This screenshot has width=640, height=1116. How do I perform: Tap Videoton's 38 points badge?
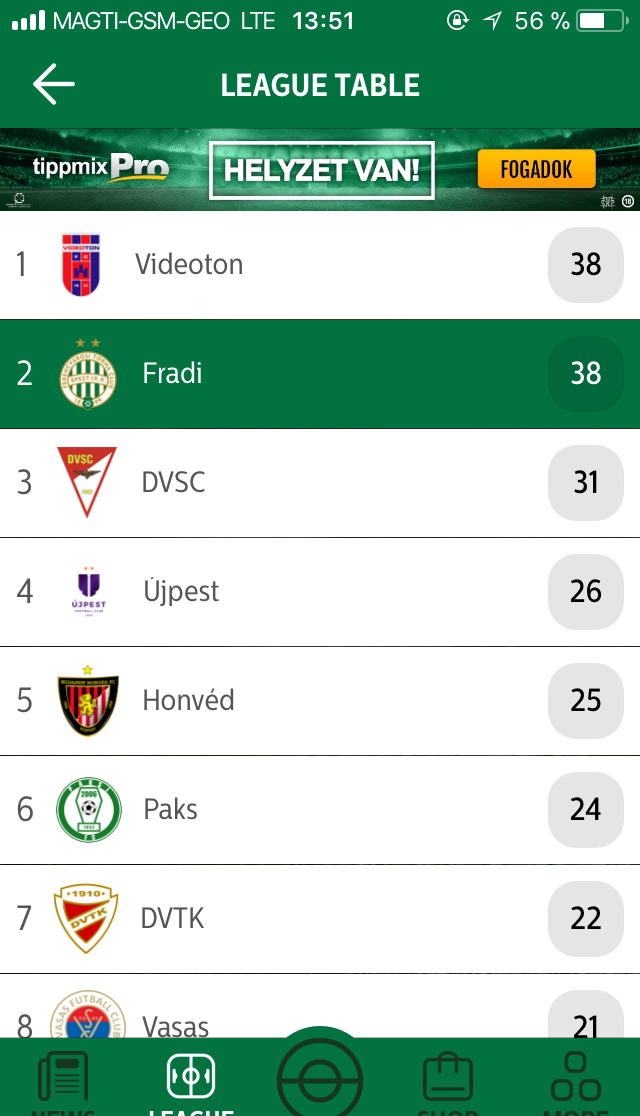586,264
